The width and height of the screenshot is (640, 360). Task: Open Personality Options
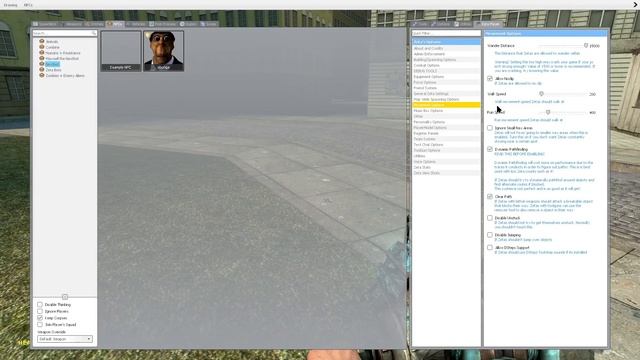pyautogui.click(x=446, y=122)
